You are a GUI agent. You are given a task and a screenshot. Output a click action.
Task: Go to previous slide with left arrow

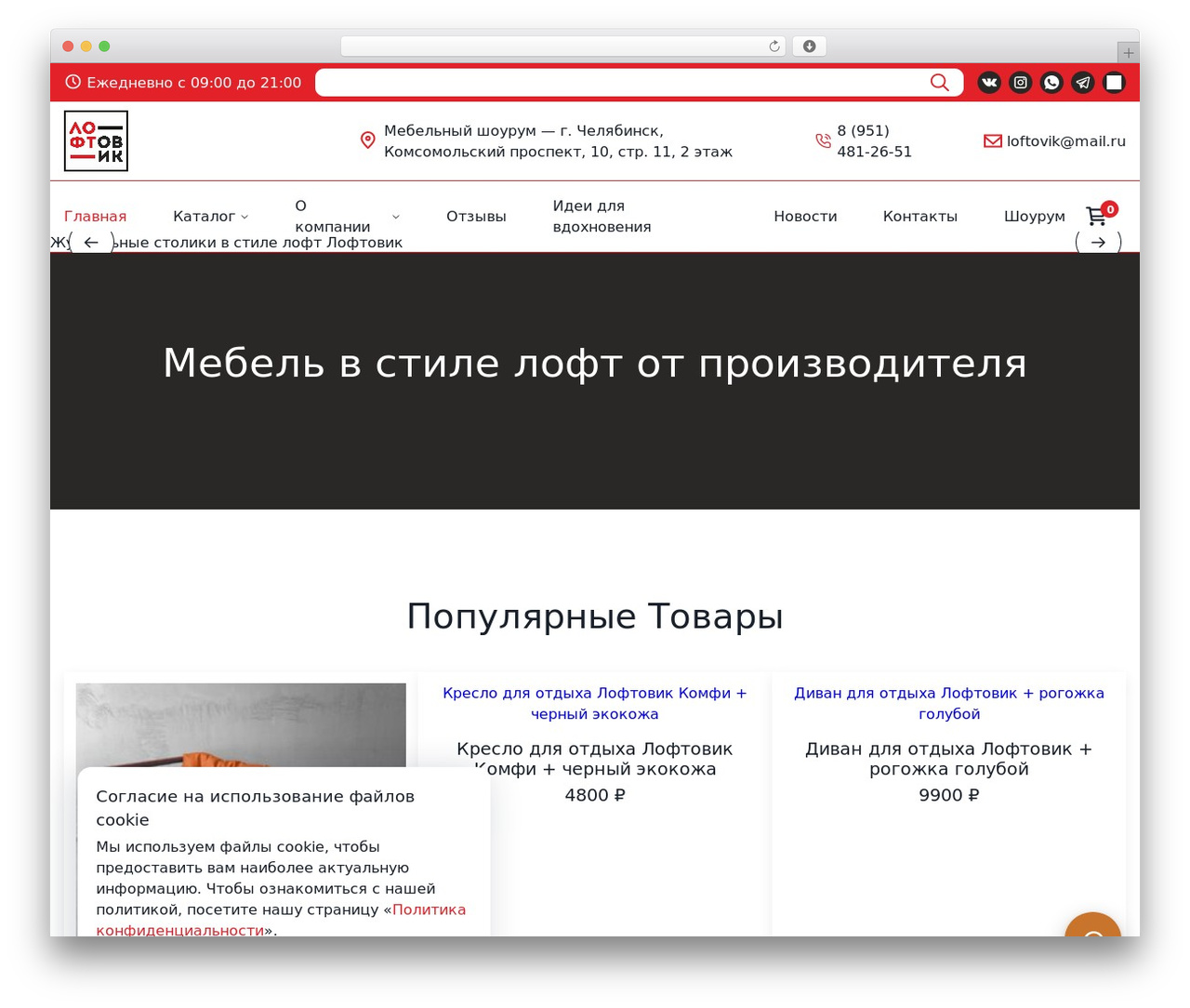pos(91,243)
